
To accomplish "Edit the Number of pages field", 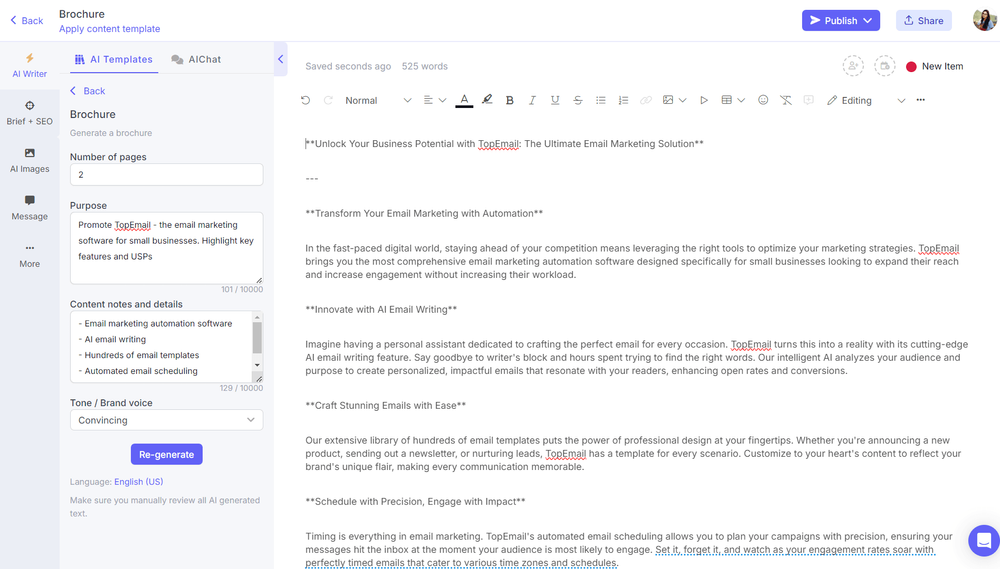I will coord(166,175).
